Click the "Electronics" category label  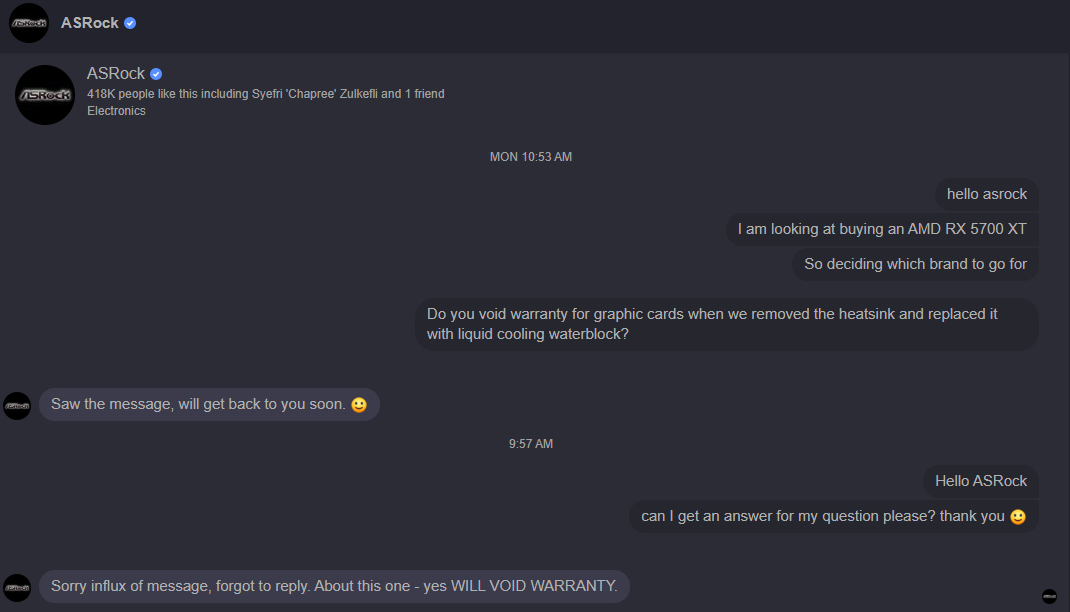click(x=116, y=111)
